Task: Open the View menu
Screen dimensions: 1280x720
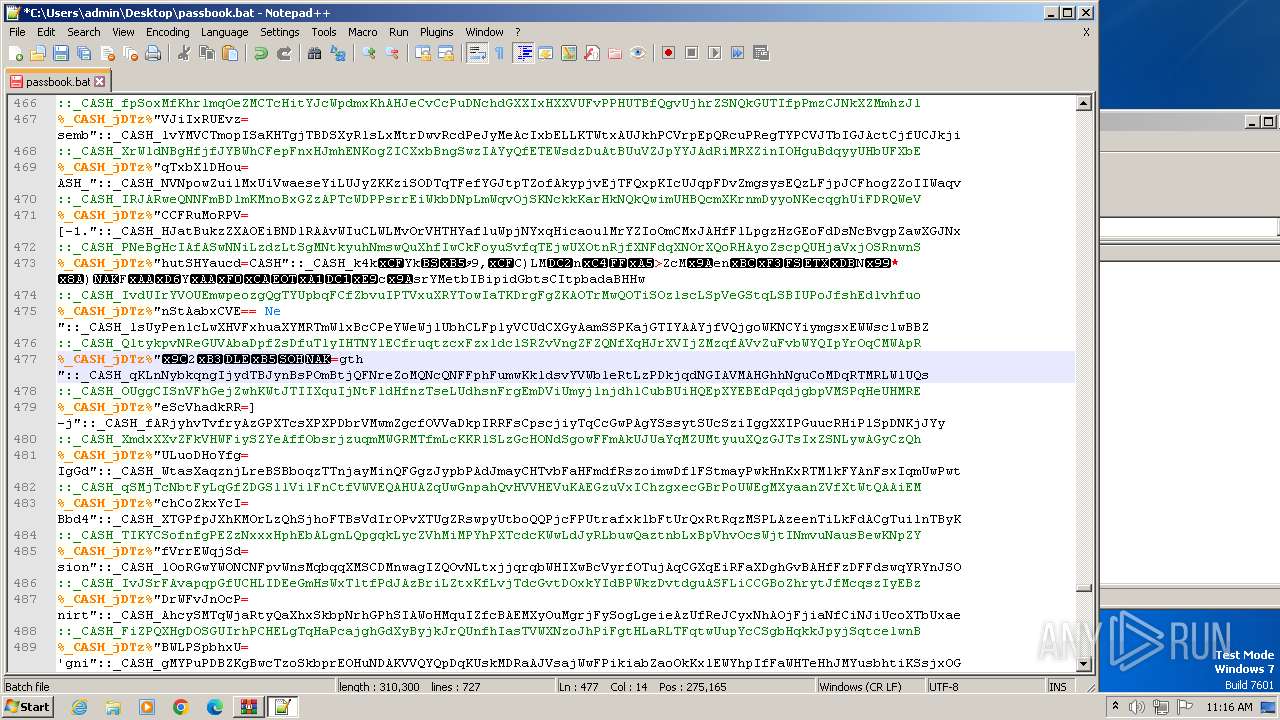Action: tap(124, 32)
